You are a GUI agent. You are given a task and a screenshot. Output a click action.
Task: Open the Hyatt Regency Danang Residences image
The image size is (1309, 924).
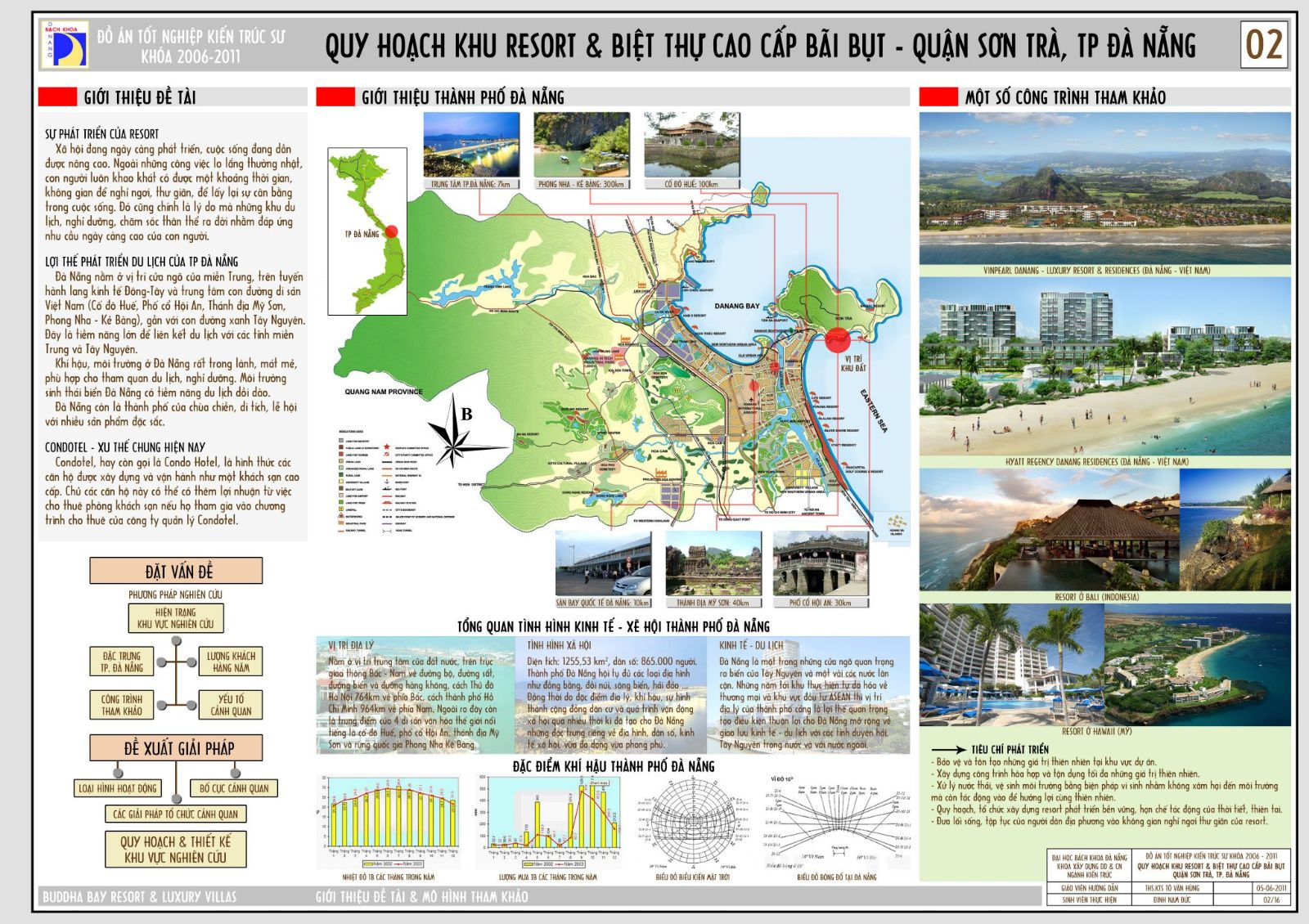pyautogui.click(x=1104, y=366)
